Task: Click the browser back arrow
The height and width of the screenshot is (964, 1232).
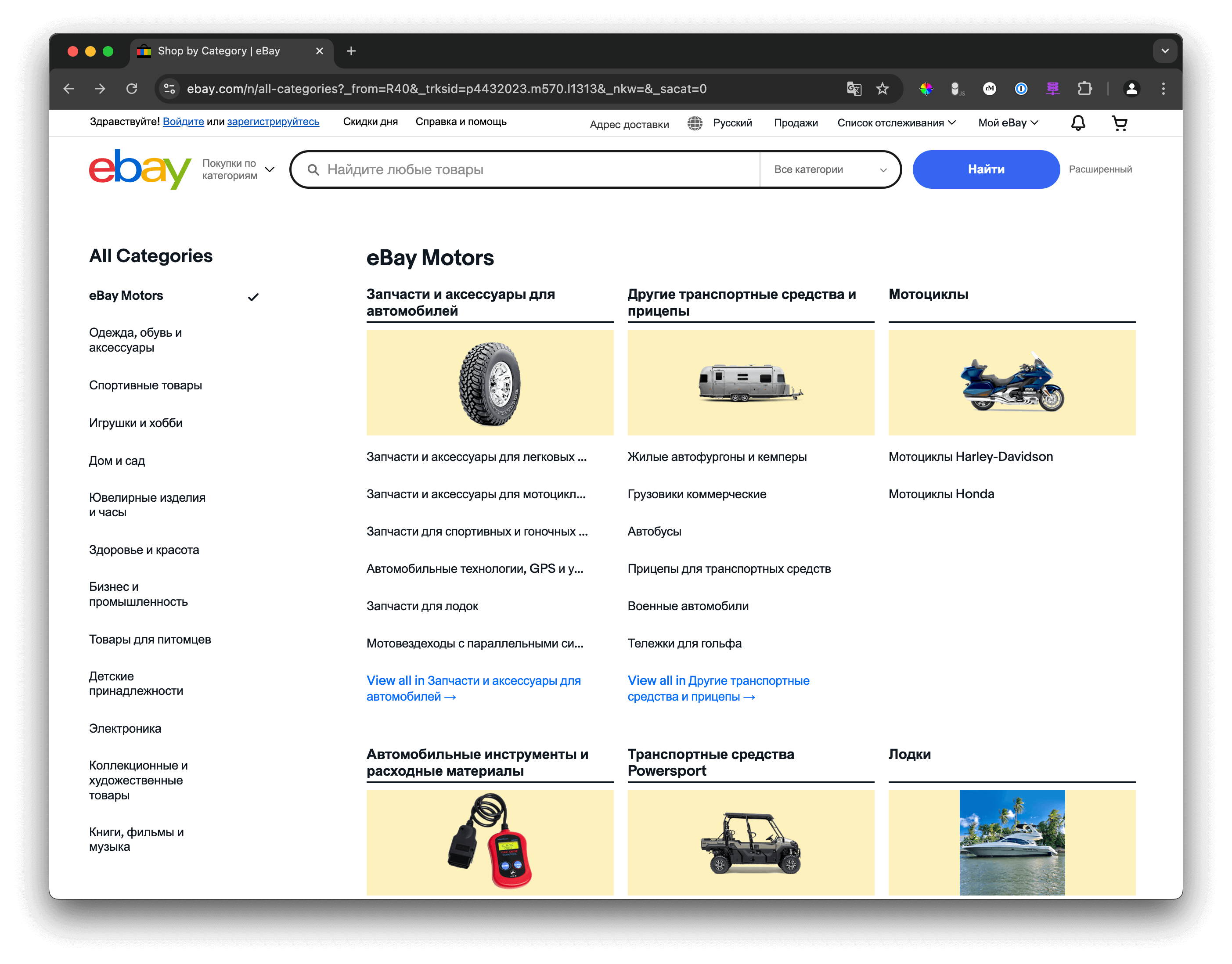Action: (x=69, y=89)
